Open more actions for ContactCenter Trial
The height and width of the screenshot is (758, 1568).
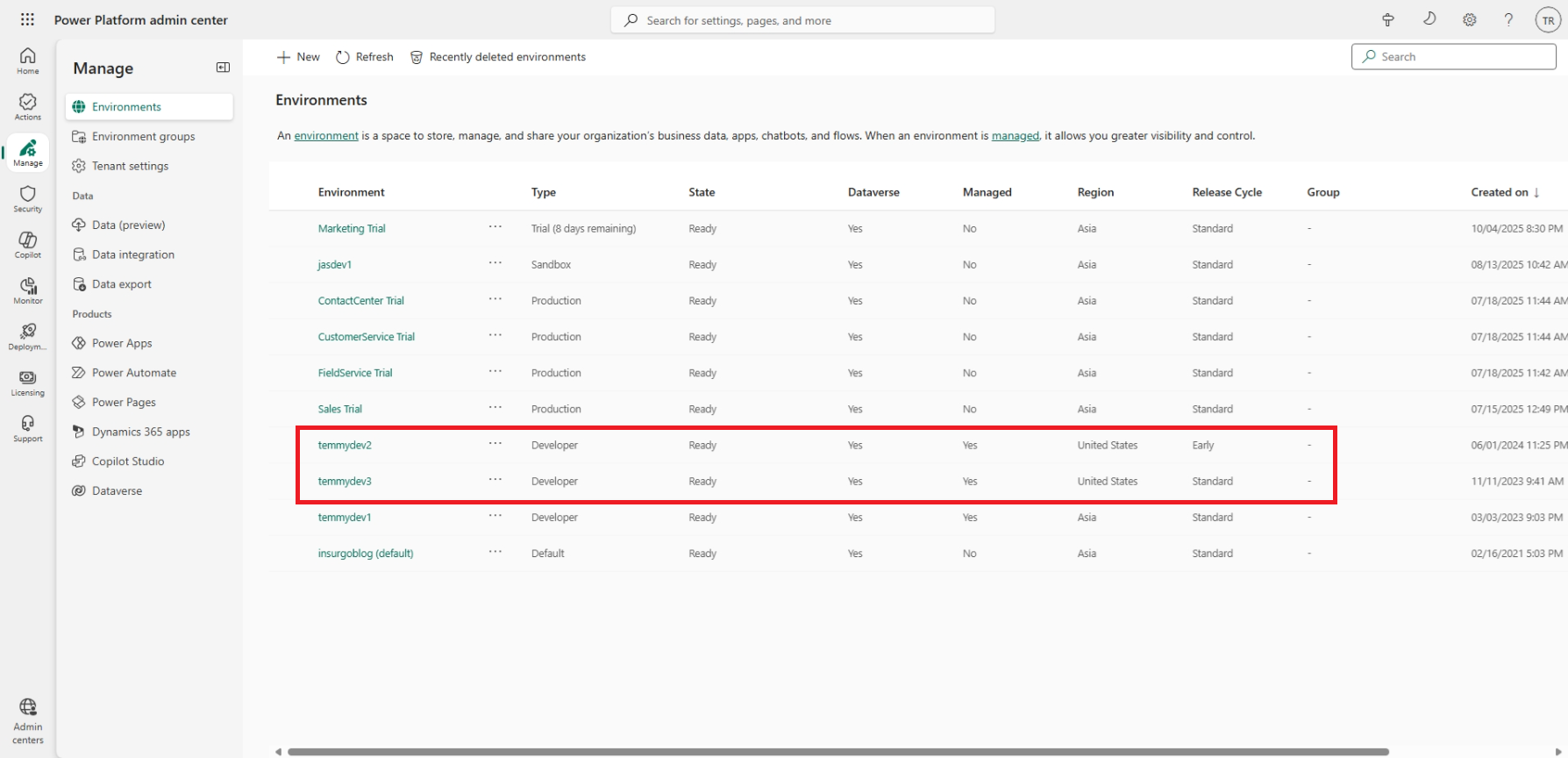pos(495,299)
